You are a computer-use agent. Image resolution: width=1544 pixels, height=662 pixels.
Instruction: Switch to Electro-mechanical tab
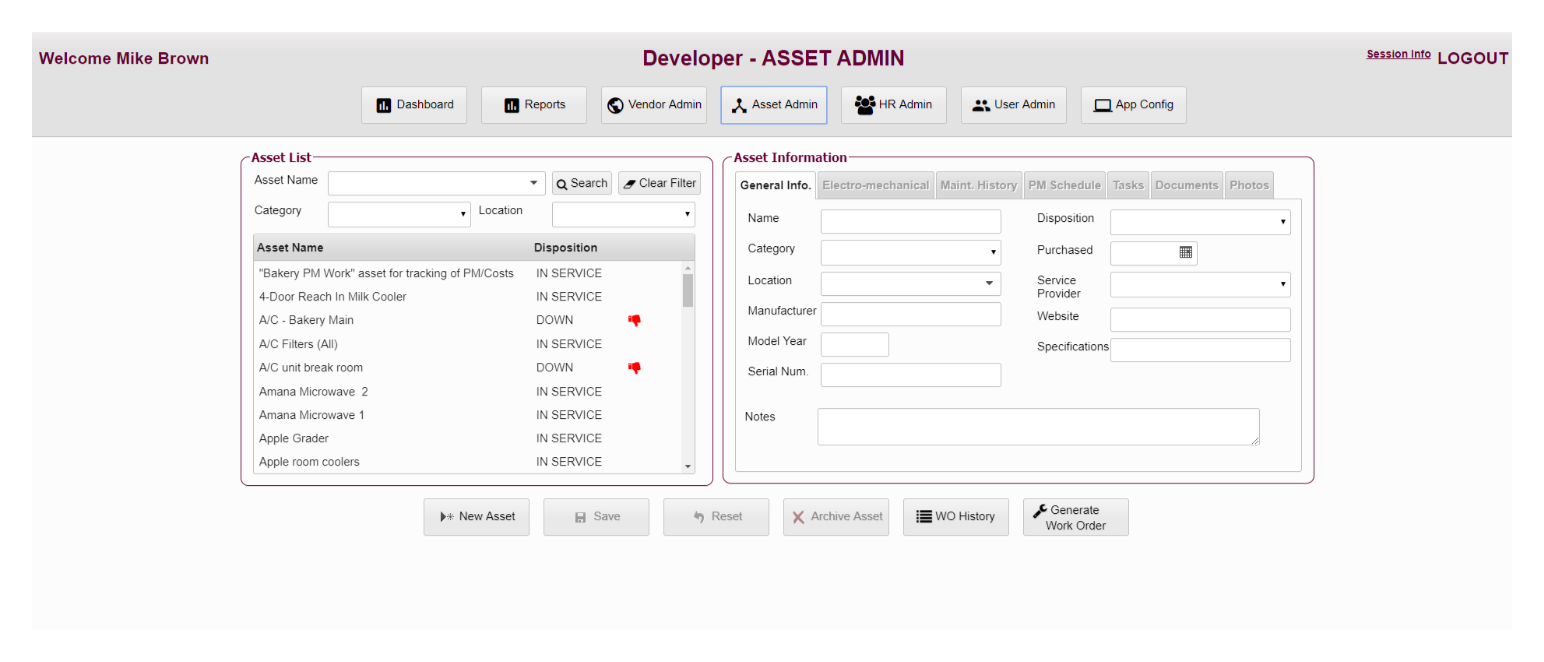click(x=875, y=185)
